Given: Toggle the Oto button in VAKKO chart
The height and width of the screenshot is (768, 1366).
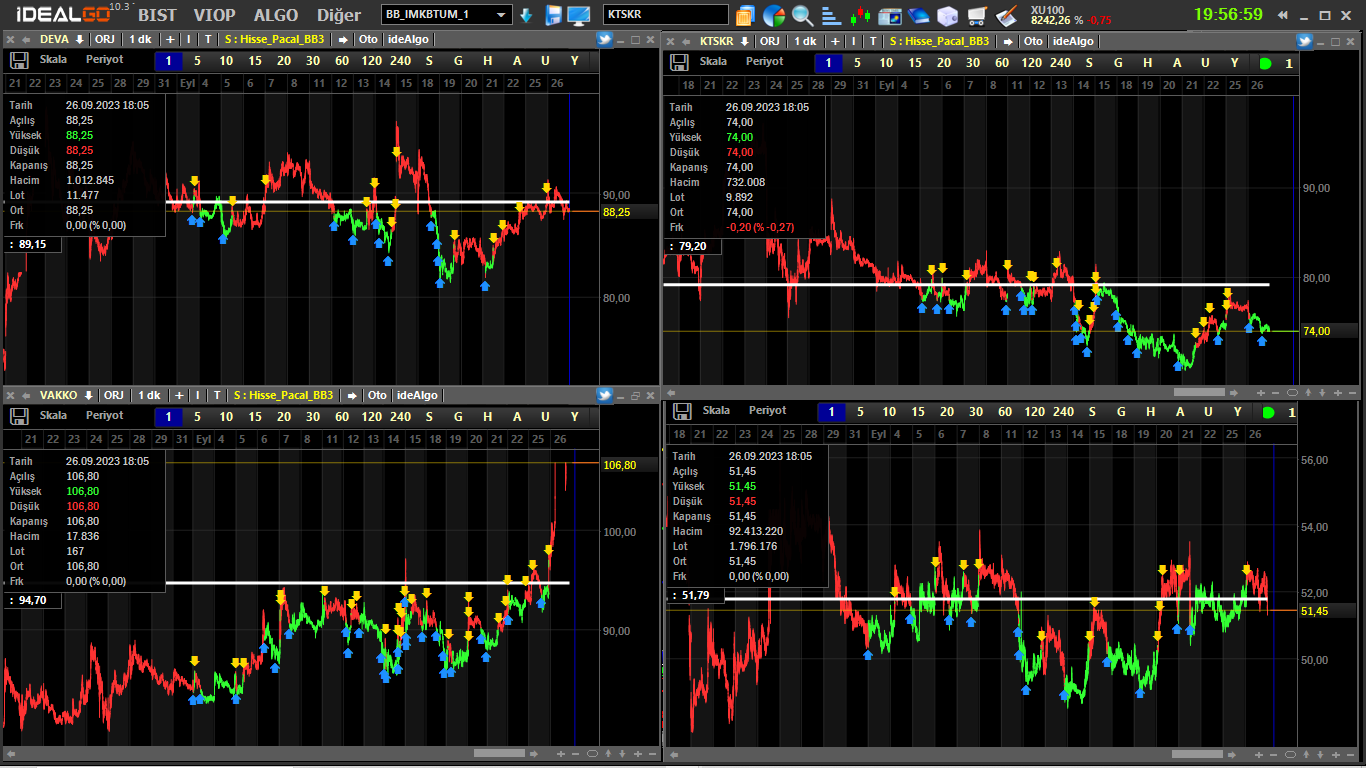Looking at the screenshot, I should click(376, 395).
